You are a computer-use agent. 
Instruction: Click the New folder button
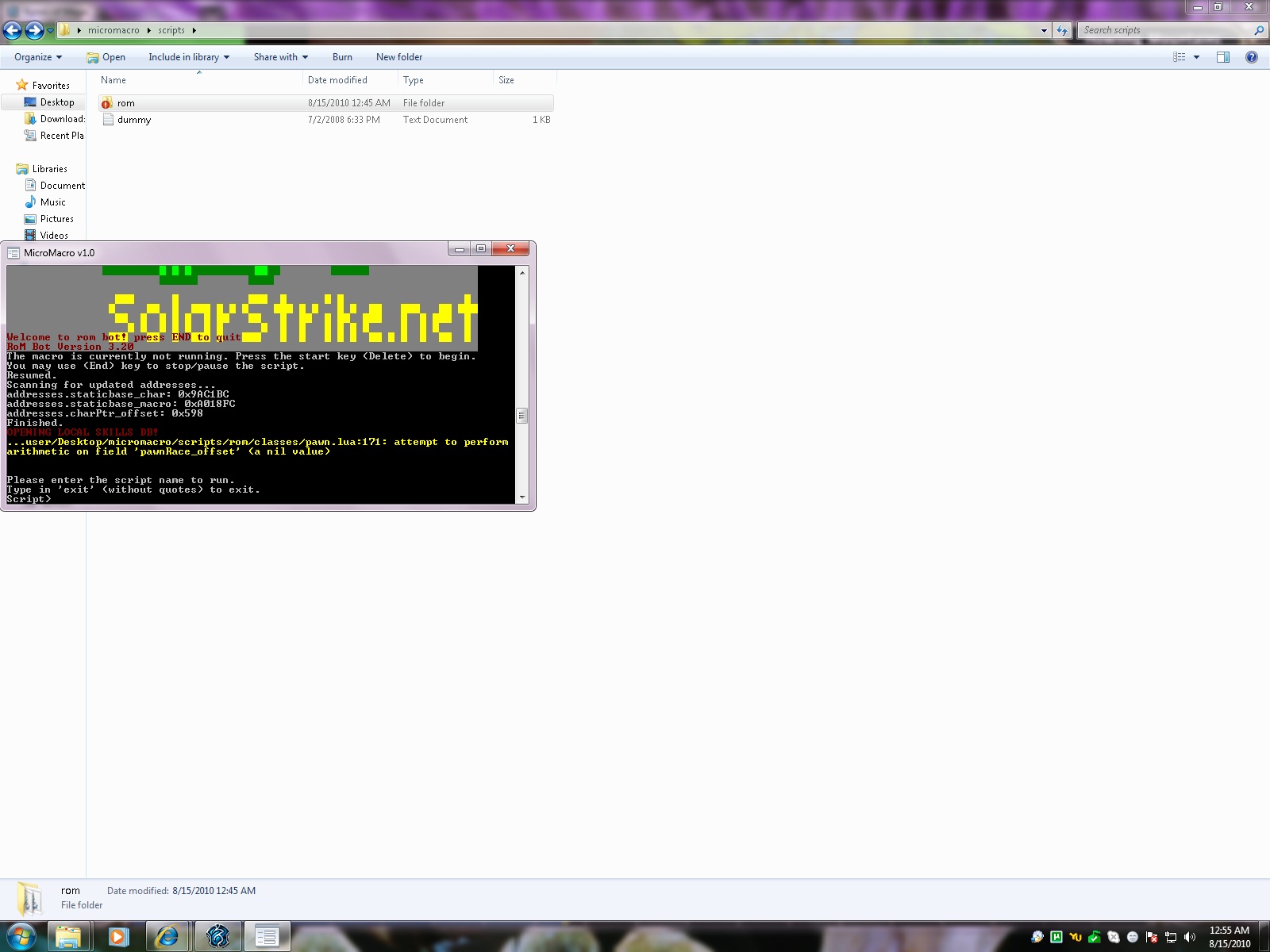coord(399,57)
